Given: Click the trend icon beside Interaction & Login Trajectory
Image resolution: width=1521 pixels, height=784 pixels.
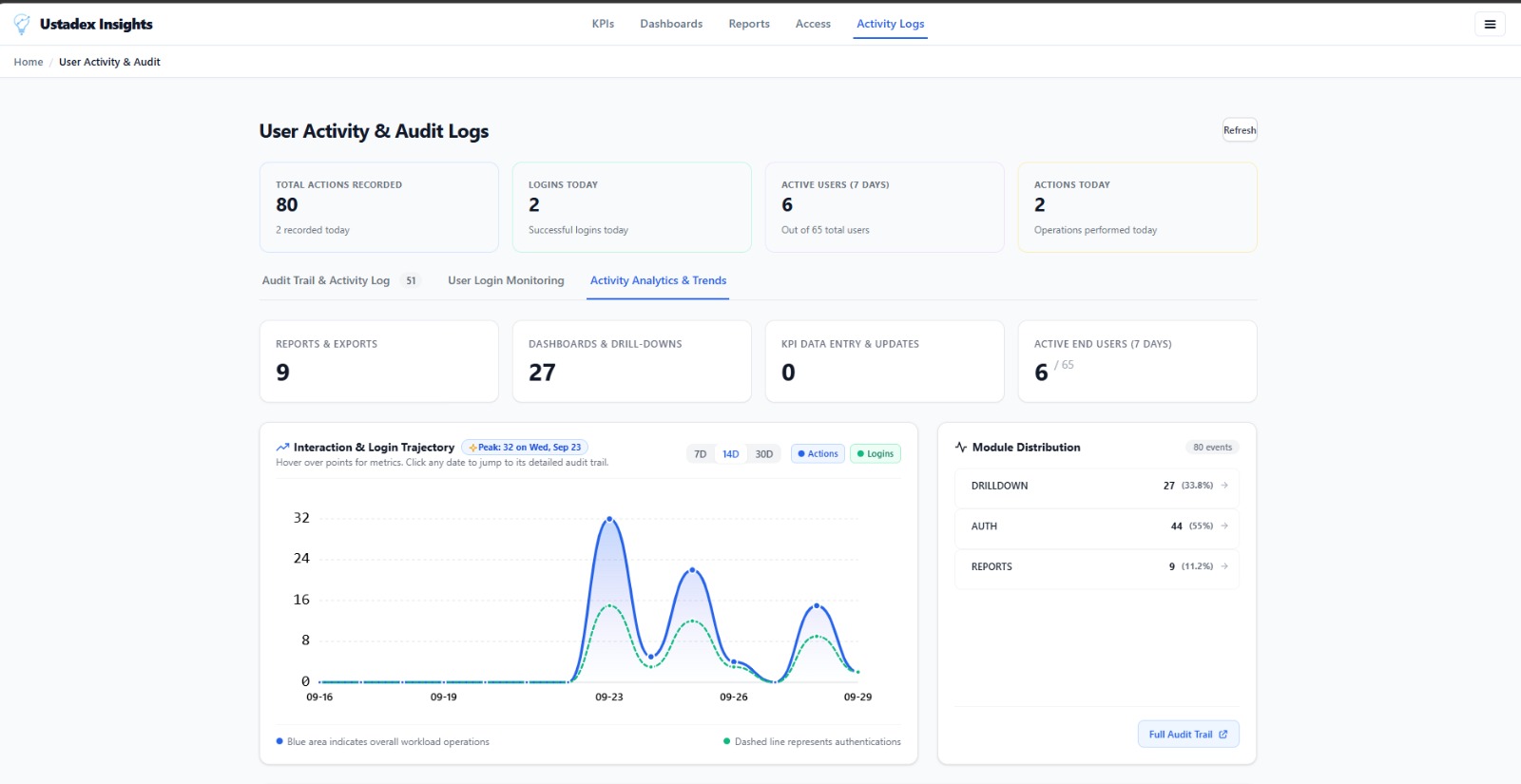Looking at the screenshot, I should [282, 448].
